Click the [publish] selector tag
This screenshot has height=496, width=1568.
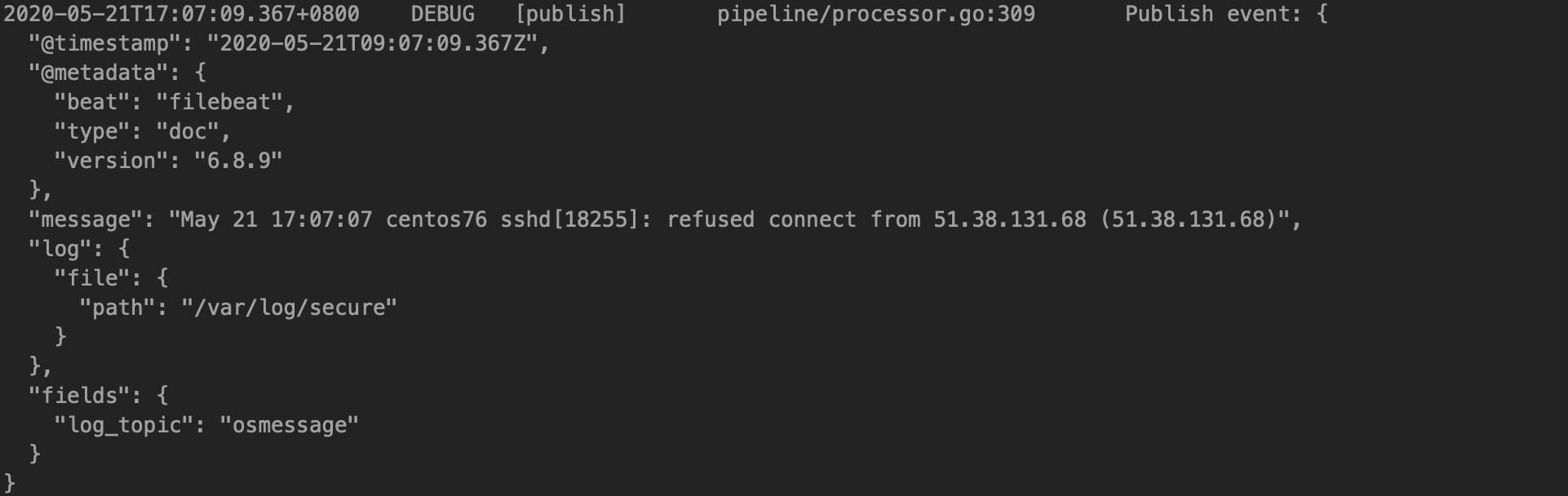pos(570,14)
